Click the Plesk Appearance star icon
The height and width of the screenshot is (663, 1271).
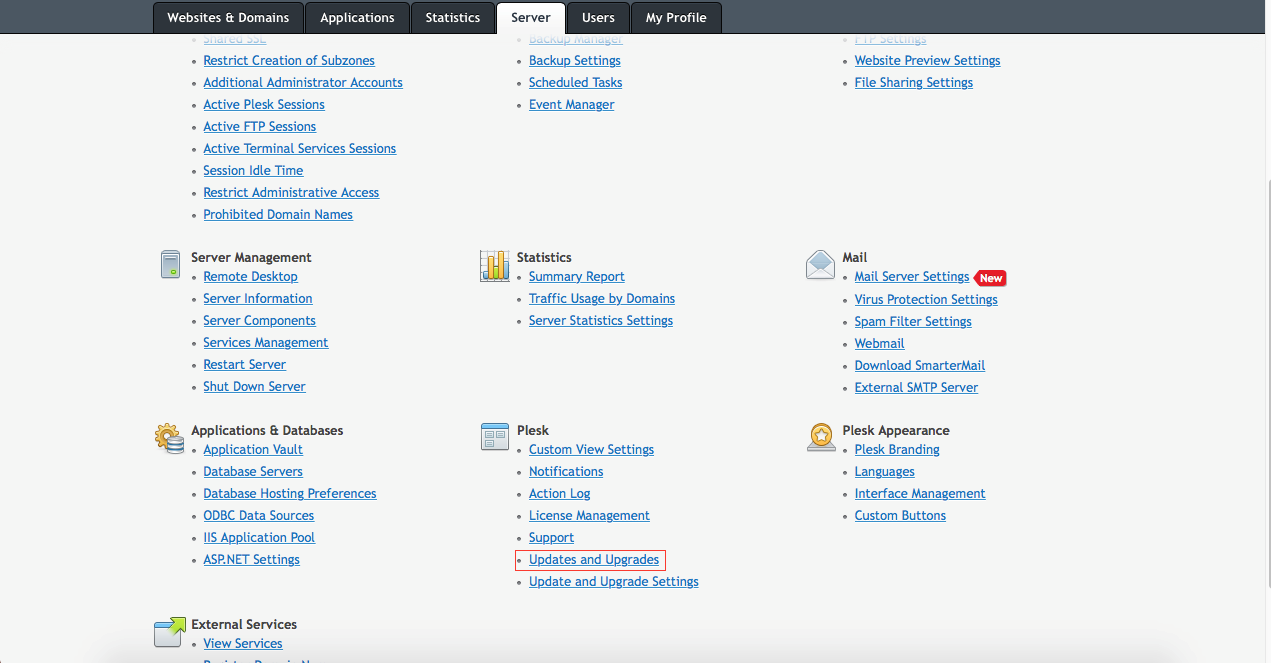tap(820, 437)
